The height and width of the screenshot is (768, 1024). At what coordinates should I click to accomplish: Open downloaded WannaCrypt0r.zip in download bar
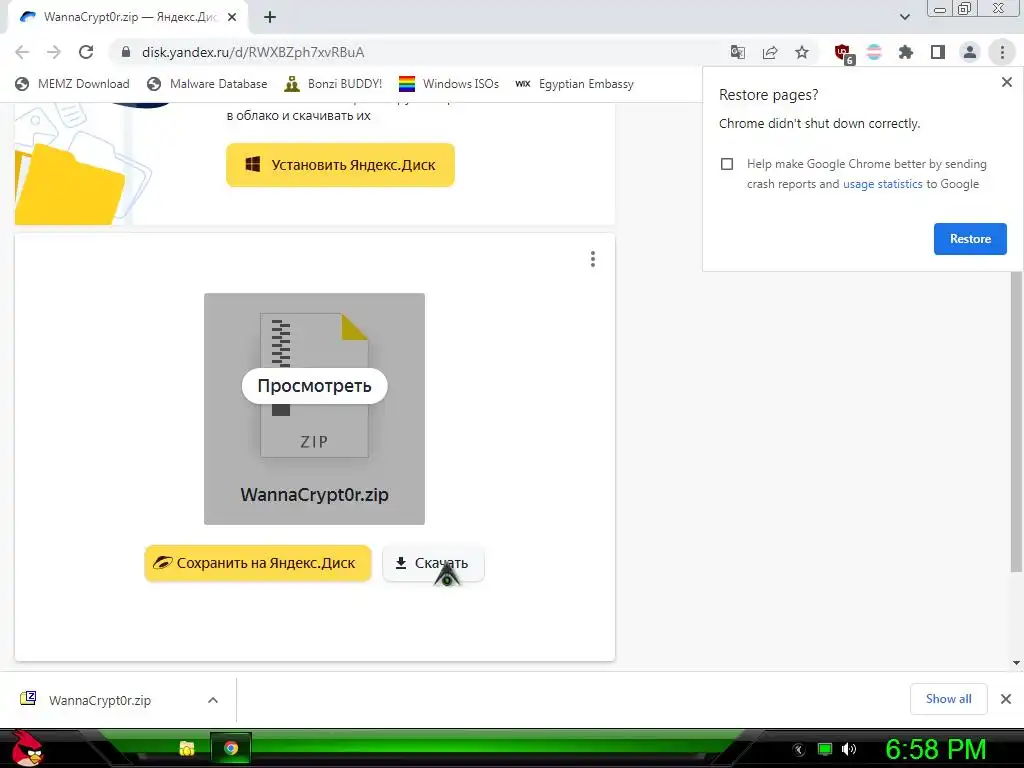(x=100, y=700)
